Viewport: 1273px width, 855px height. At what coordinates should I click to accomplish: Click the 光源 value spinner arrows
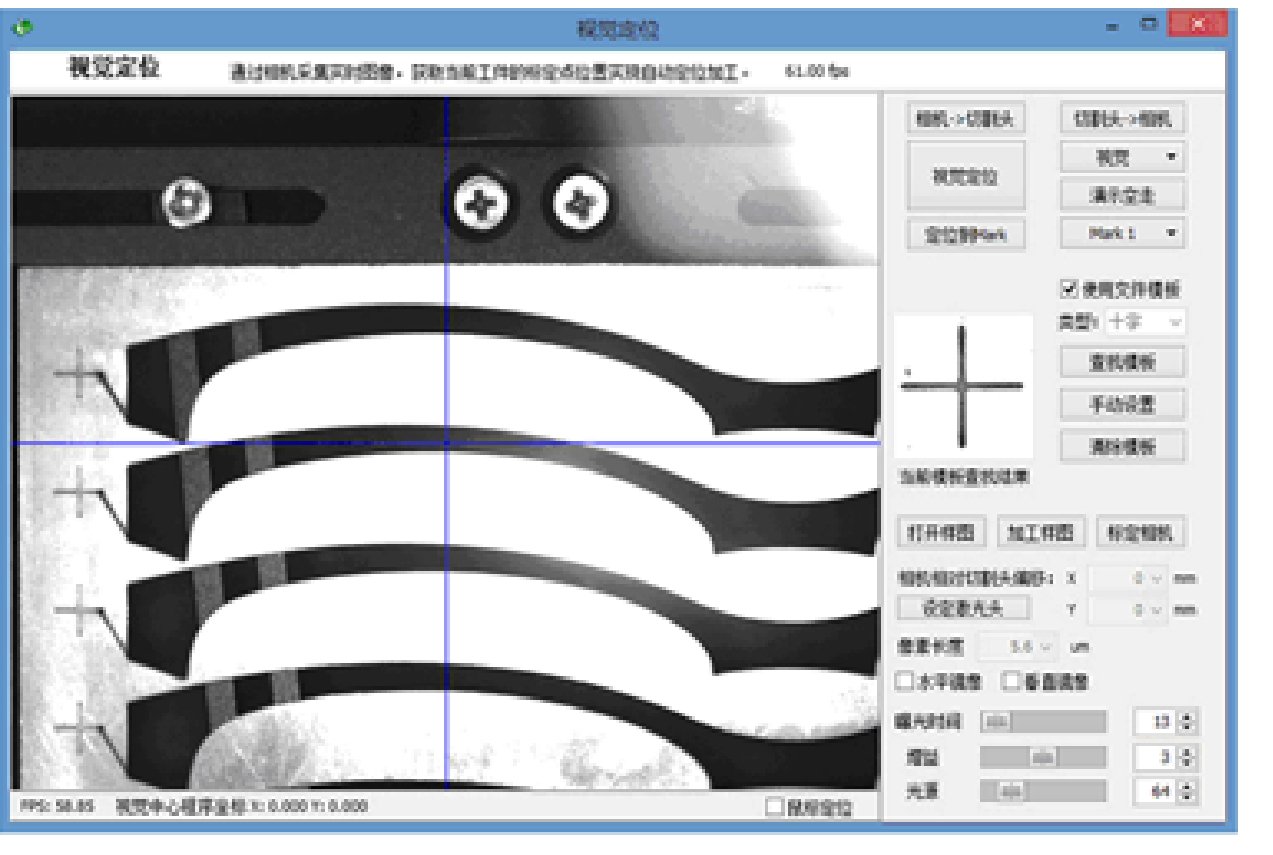point(1187,792)
